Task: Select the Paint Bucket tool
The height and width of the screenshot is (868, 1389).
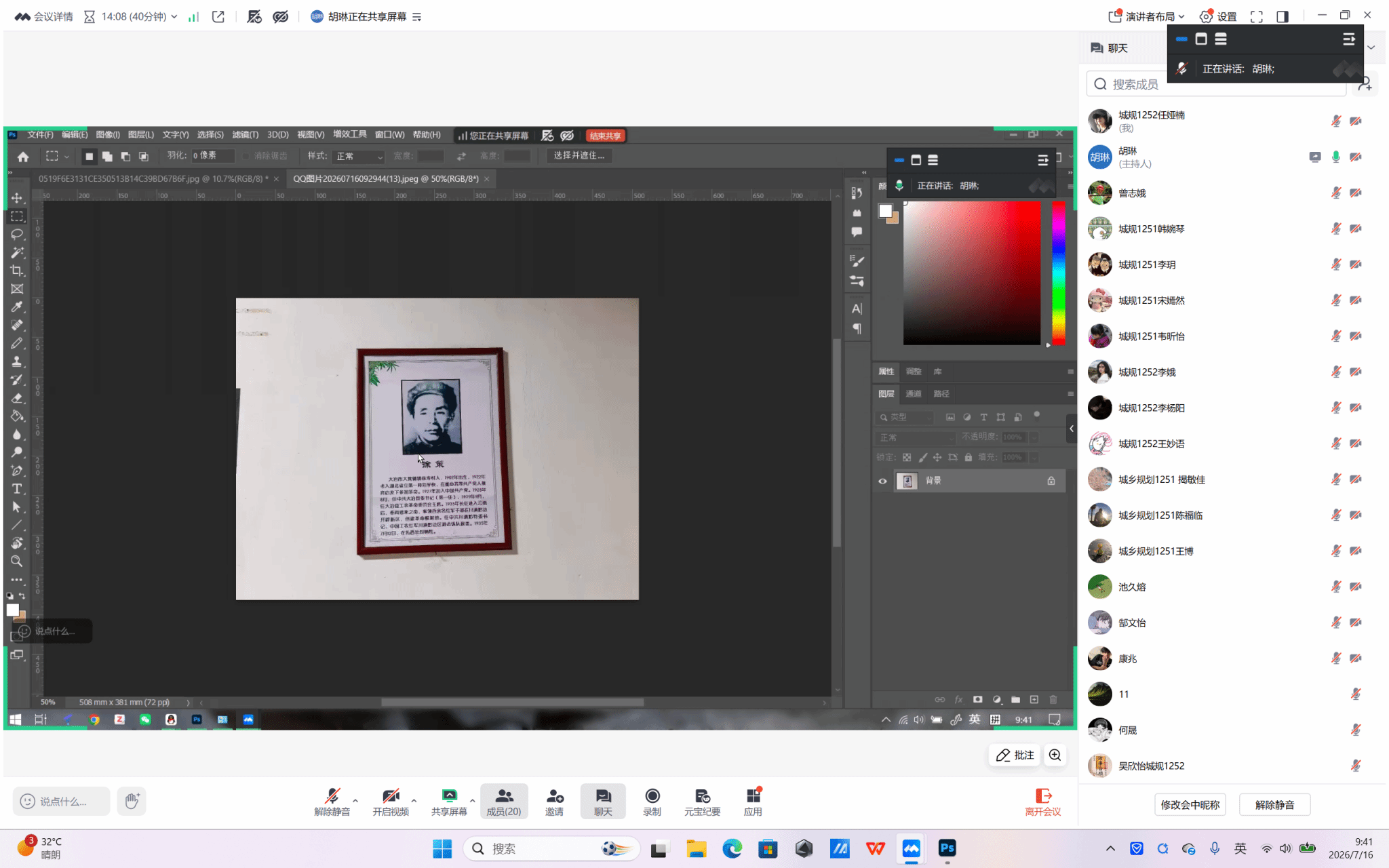Action: [17, 416]
